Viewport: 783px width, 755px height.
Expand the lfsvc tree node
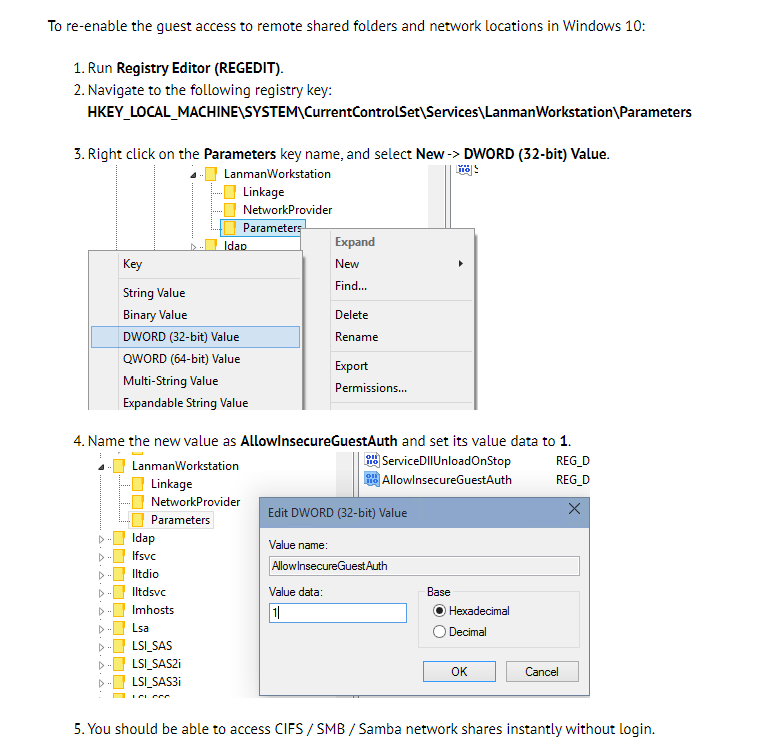(x=101, y=557)
